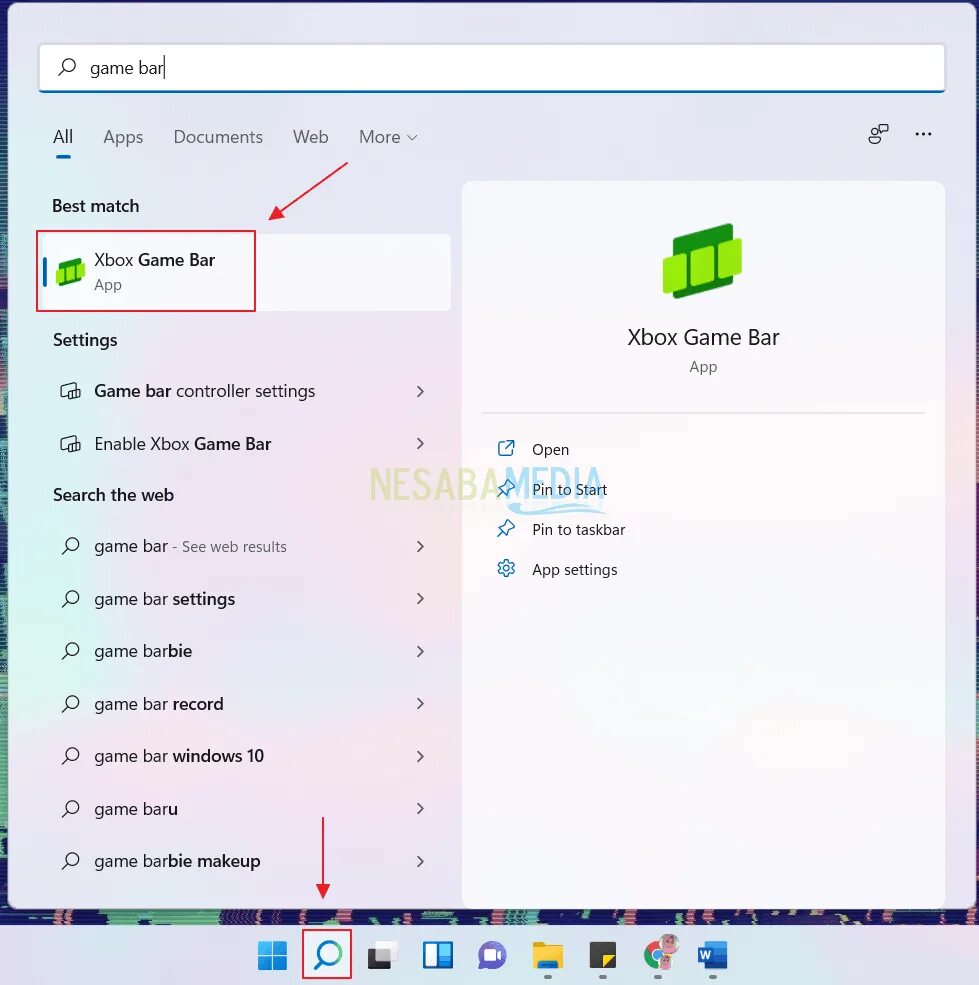Expand arrow for 'game bar - See web results'

pos(420,547)
